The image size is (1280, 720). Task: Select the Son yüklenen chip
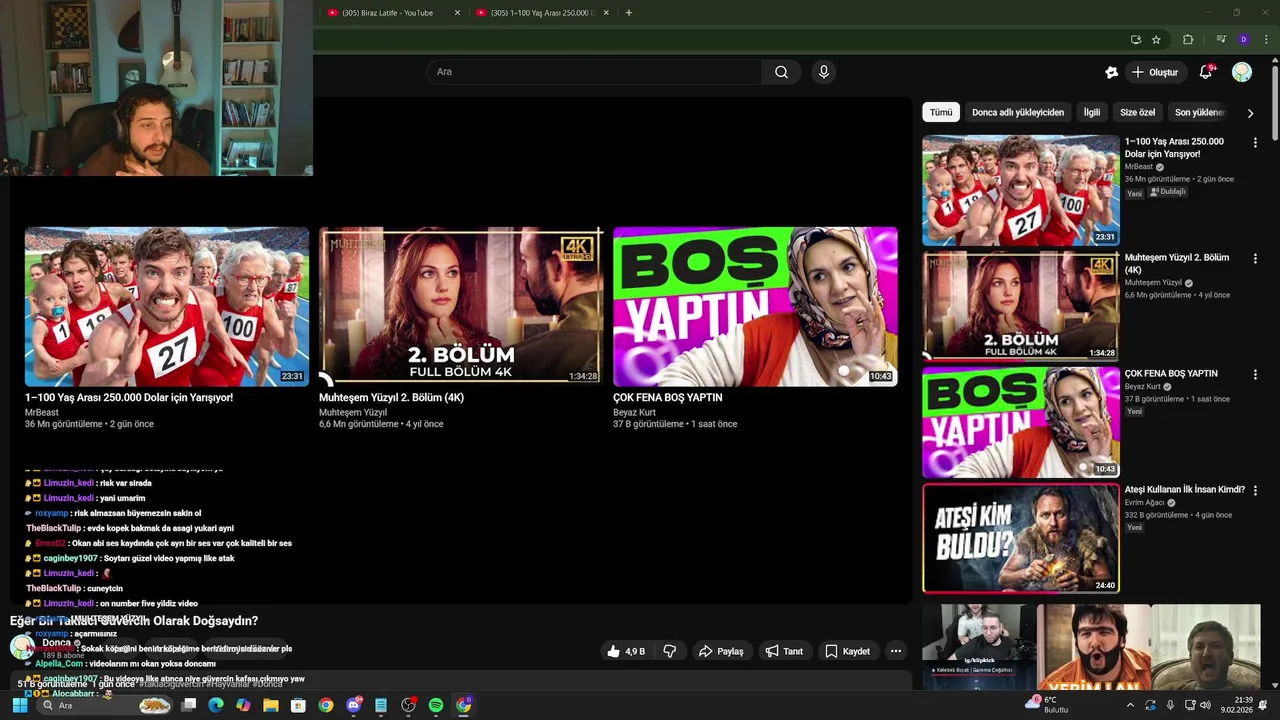1200,113
